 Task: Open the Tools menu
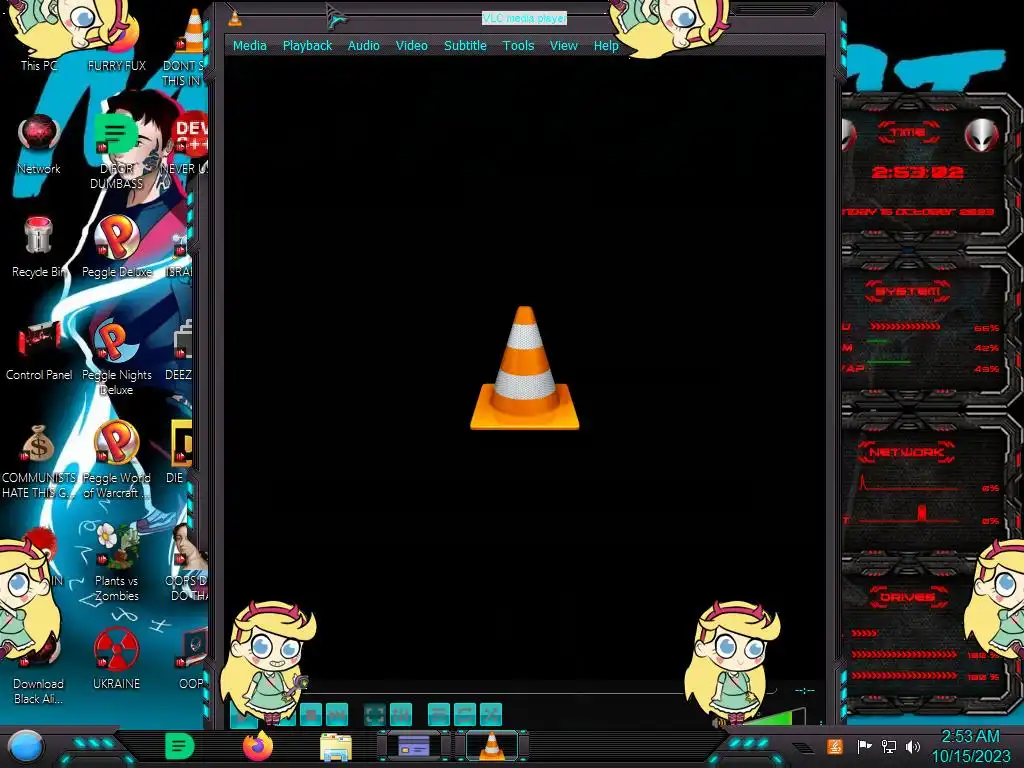[x=518, y=46]
